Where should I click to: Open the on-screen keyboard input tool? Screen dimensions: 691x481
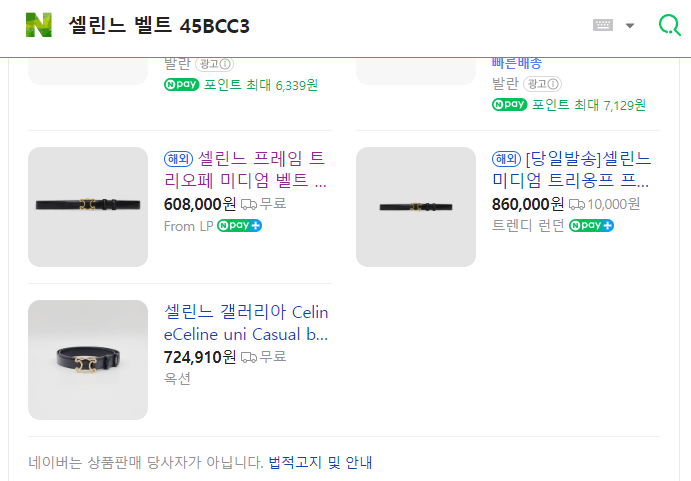pos(602,25)
